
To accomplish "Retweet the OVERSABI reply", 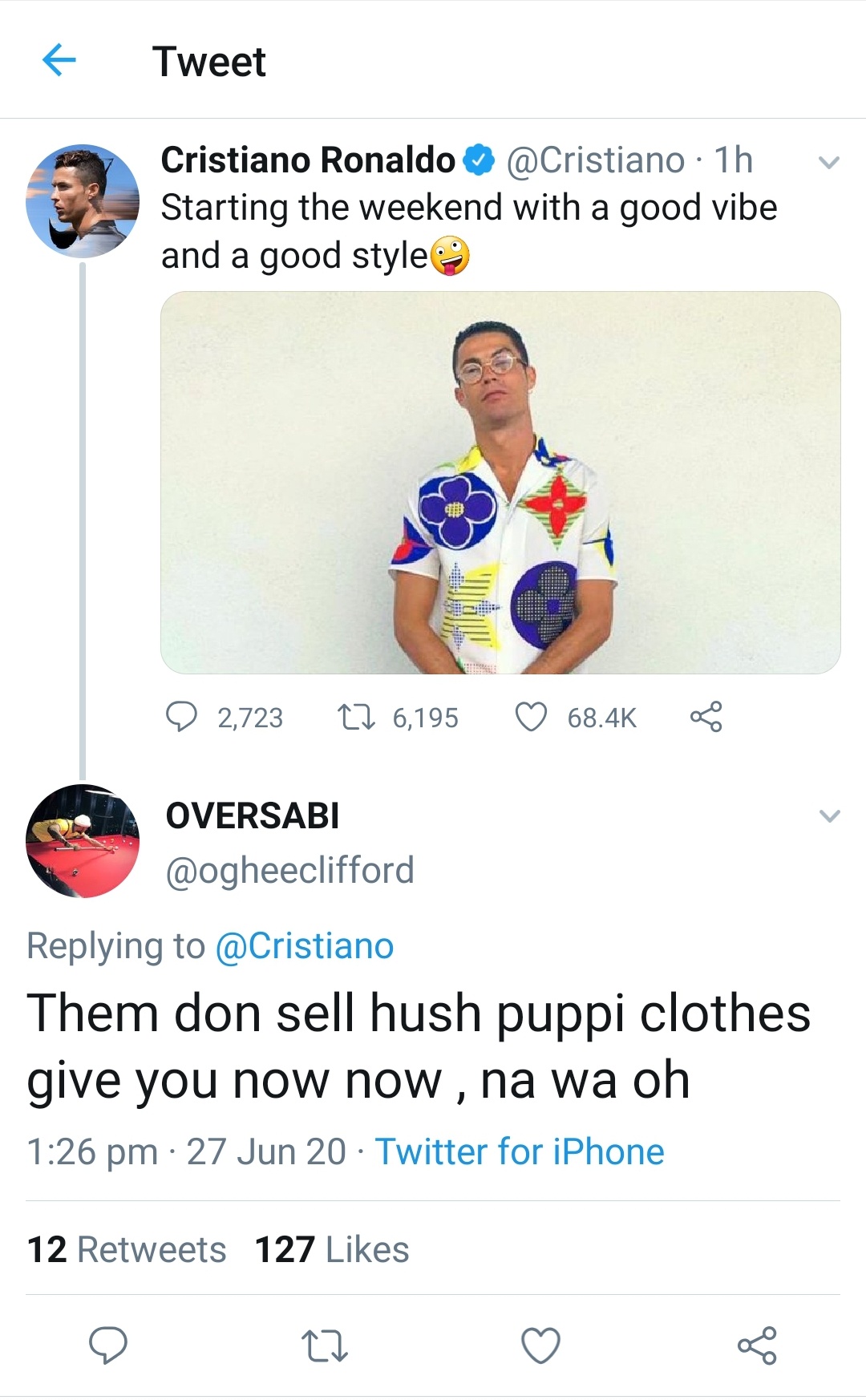I will pos(324,1345).
